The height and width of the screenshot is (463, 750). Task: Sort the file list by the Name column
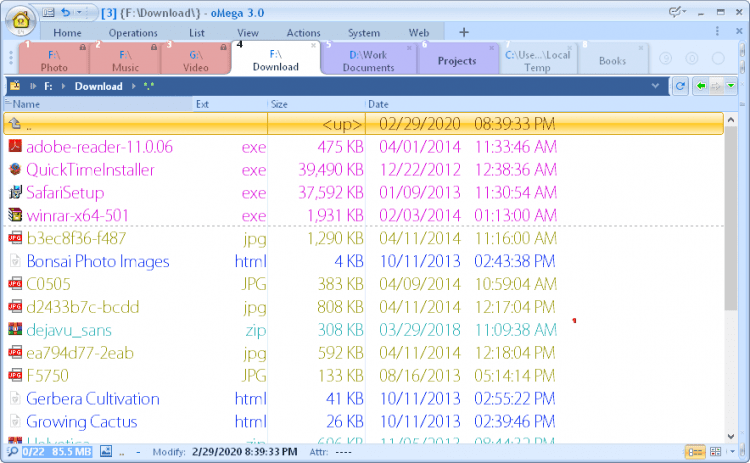tap(98, 104)
